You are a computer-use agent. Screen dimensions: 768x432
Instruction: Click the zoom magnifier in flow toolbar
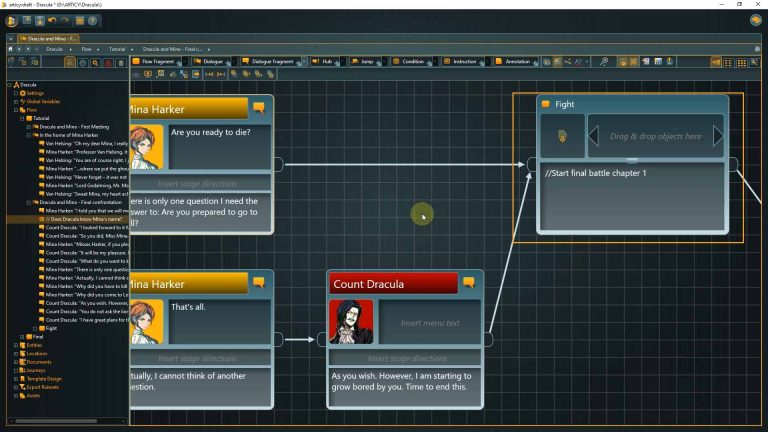604,61
